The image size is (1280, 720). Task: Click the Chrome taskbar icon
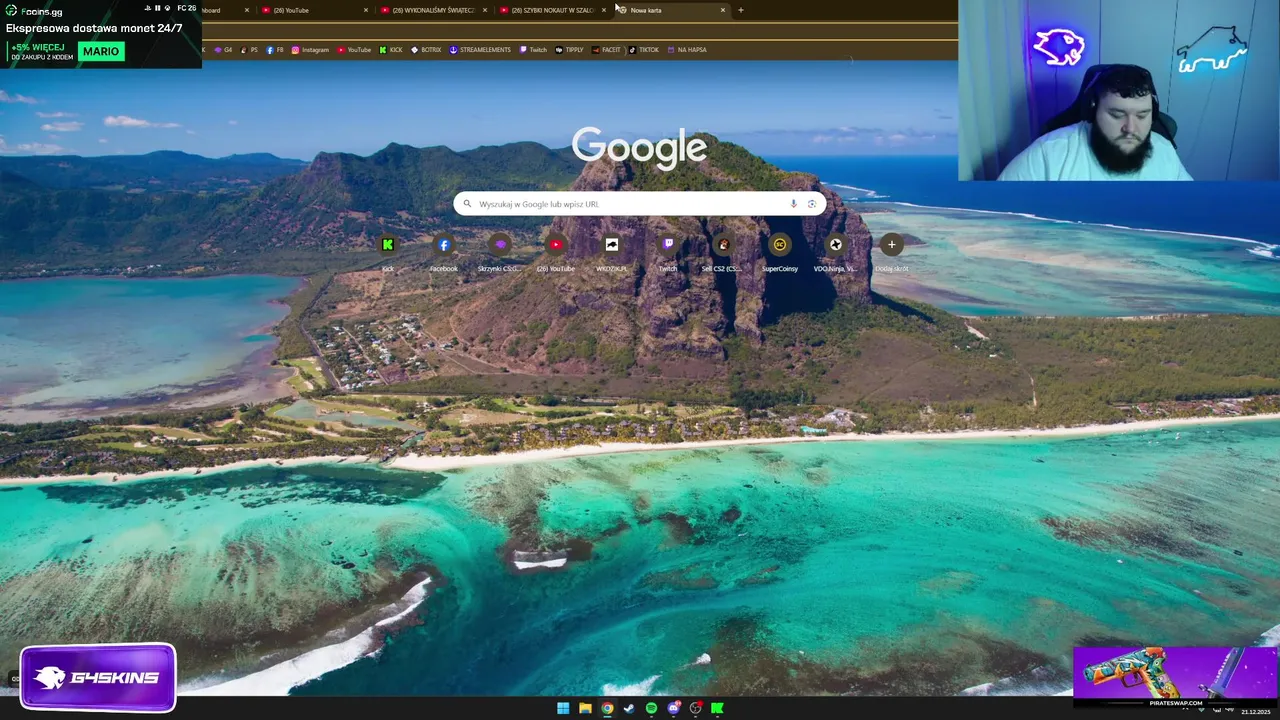click(x=607, y=708)
